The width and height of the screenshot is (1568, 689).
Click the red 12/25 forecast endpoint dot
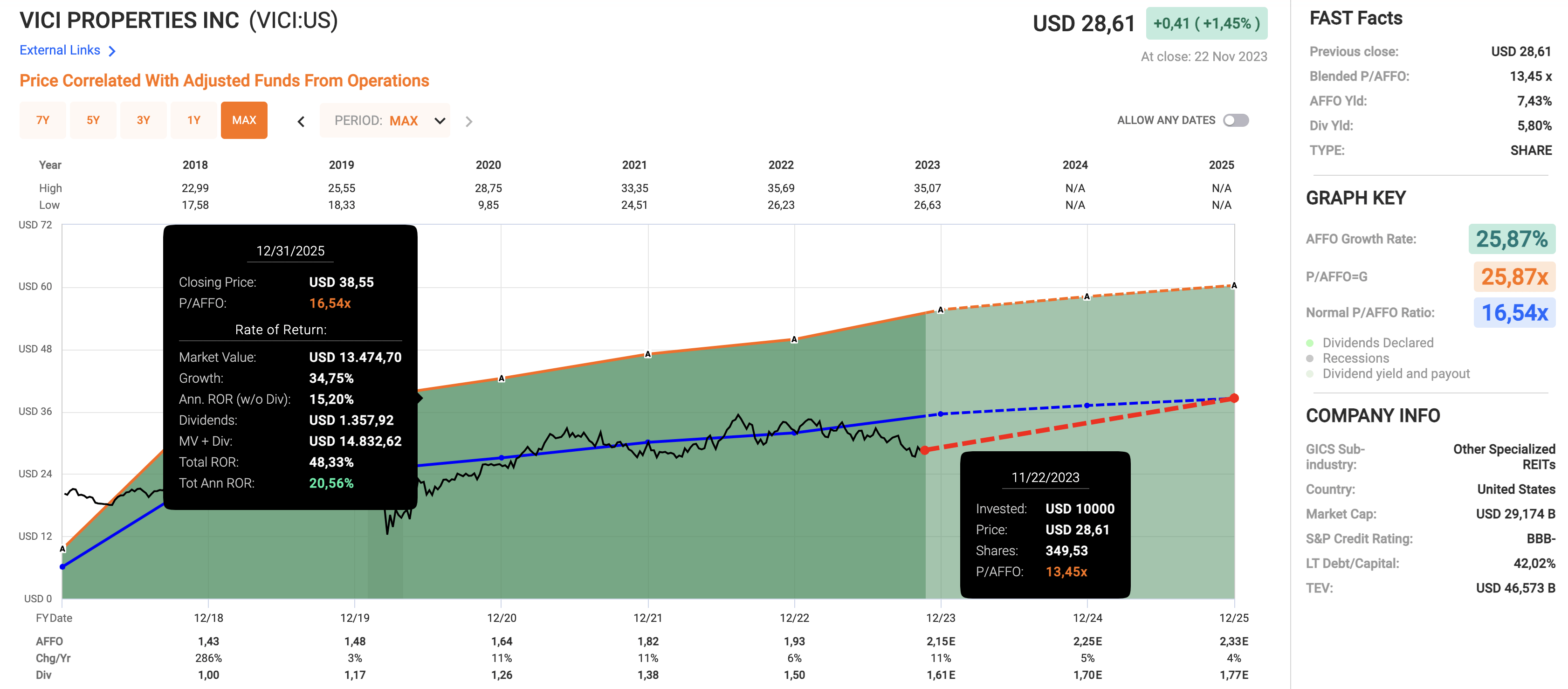click(1234, 398)
